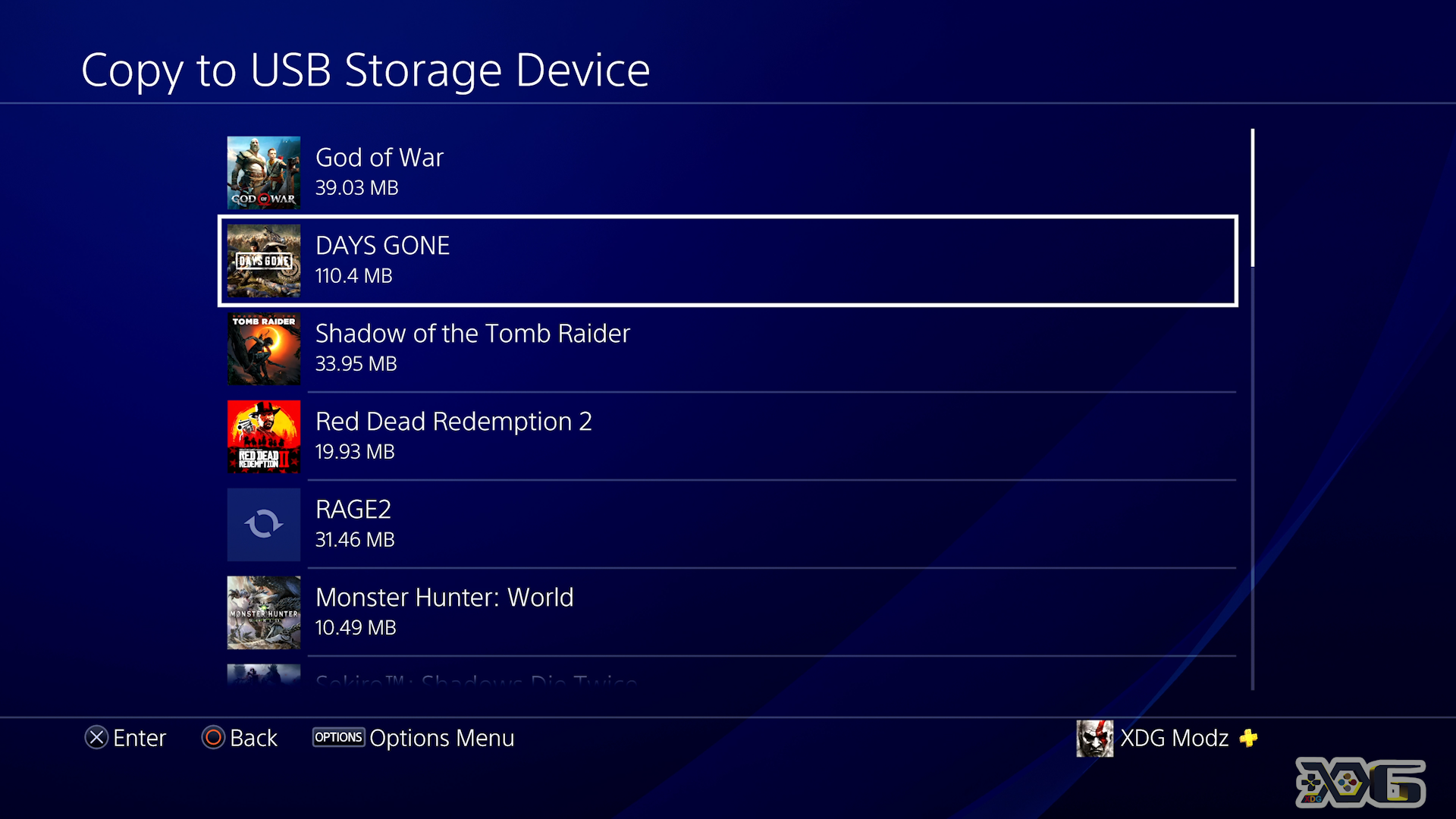Choose the Red Dead Redemption 2 title text
Image resolution: width=1456 pixels, height=819 pixels.
(x=453, y=422)
